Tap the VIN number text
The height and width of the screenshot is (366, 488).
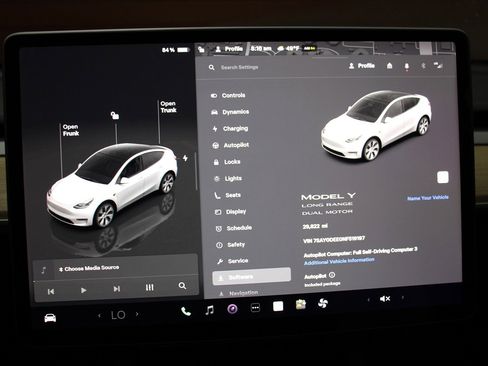(x=334, y=240)
